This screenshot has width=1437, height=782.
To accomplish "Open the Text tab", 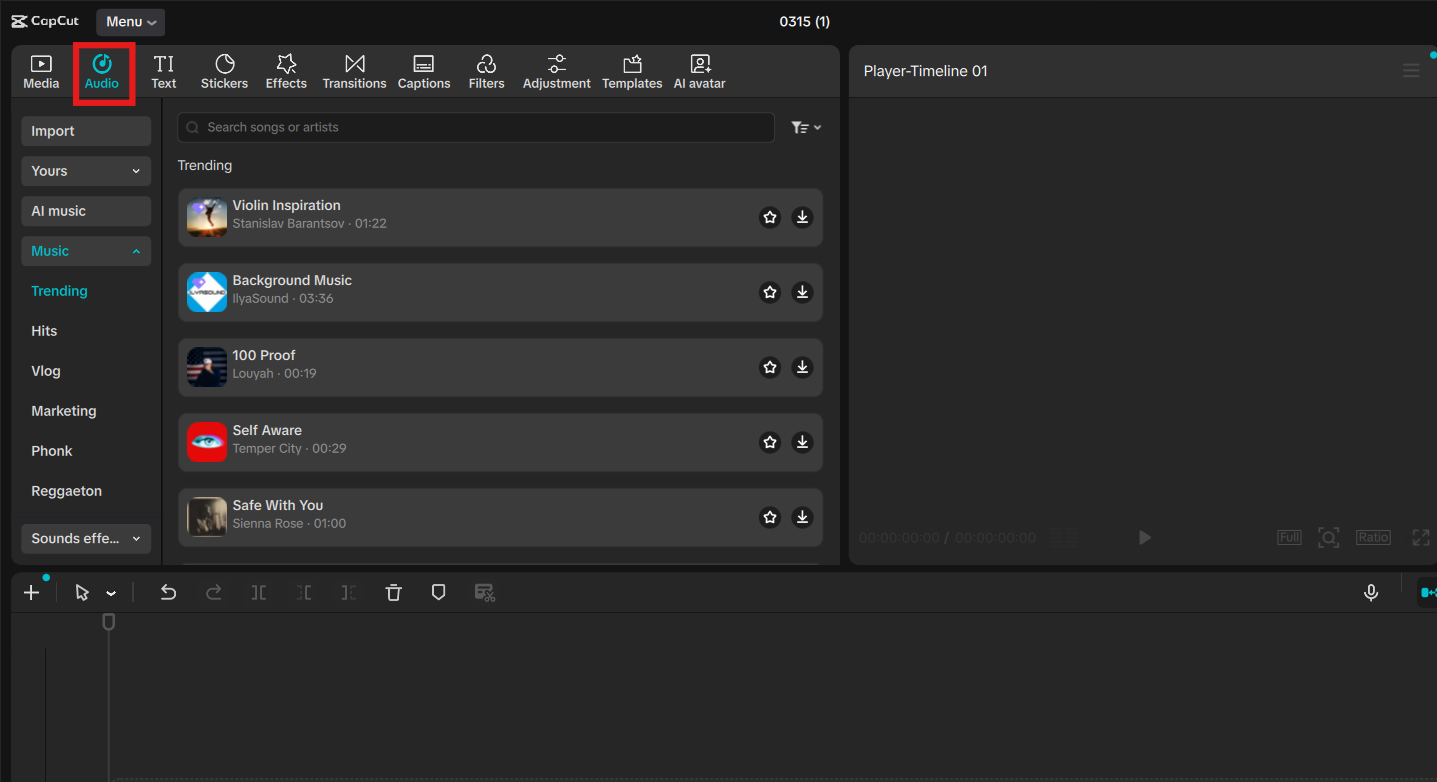I will (x=164, y=72).
